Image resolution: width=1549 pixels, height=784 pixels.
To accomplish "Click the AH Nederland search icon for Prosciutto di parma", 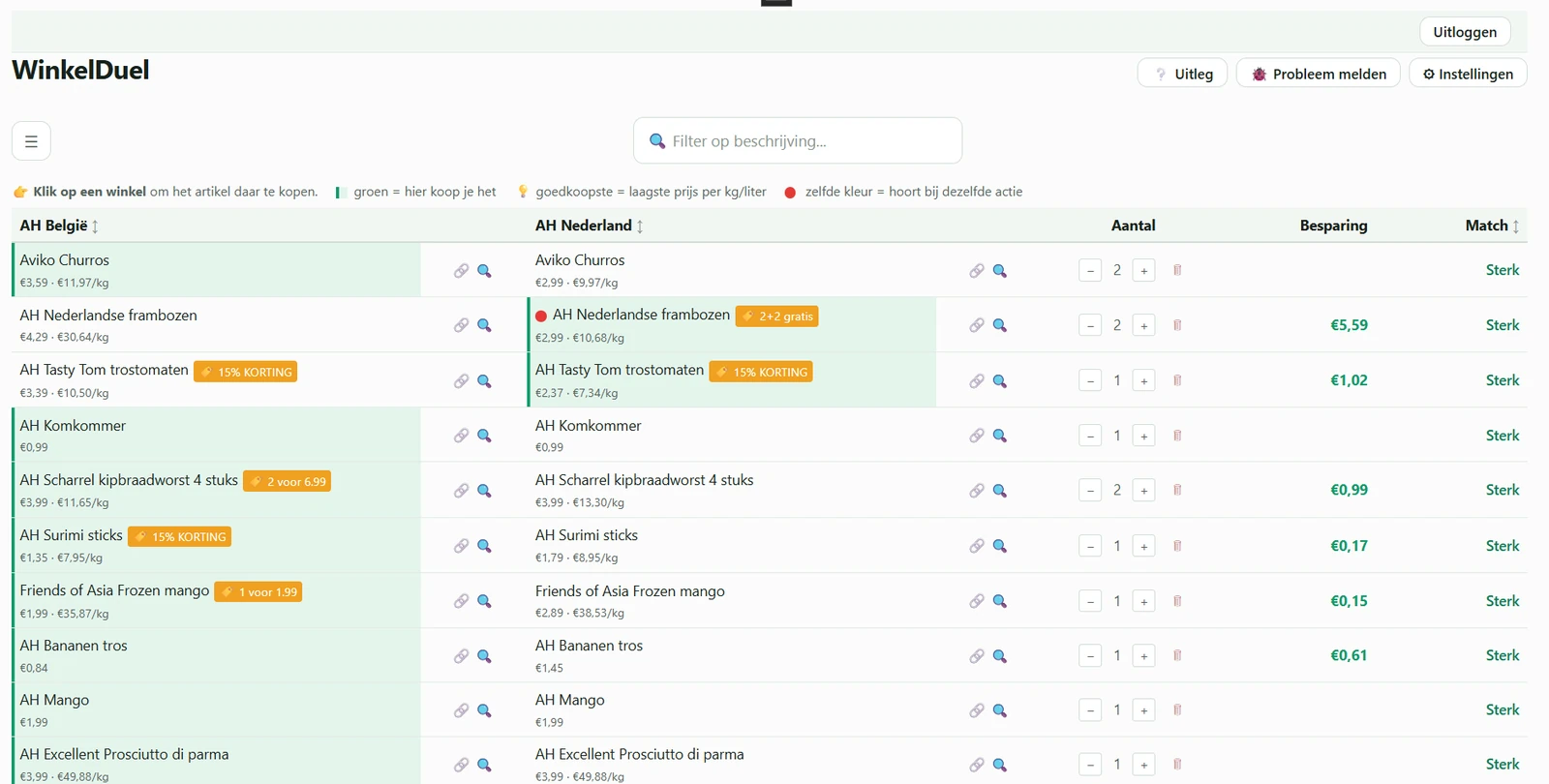I will pyautogui.click(x=1000, y=765).
